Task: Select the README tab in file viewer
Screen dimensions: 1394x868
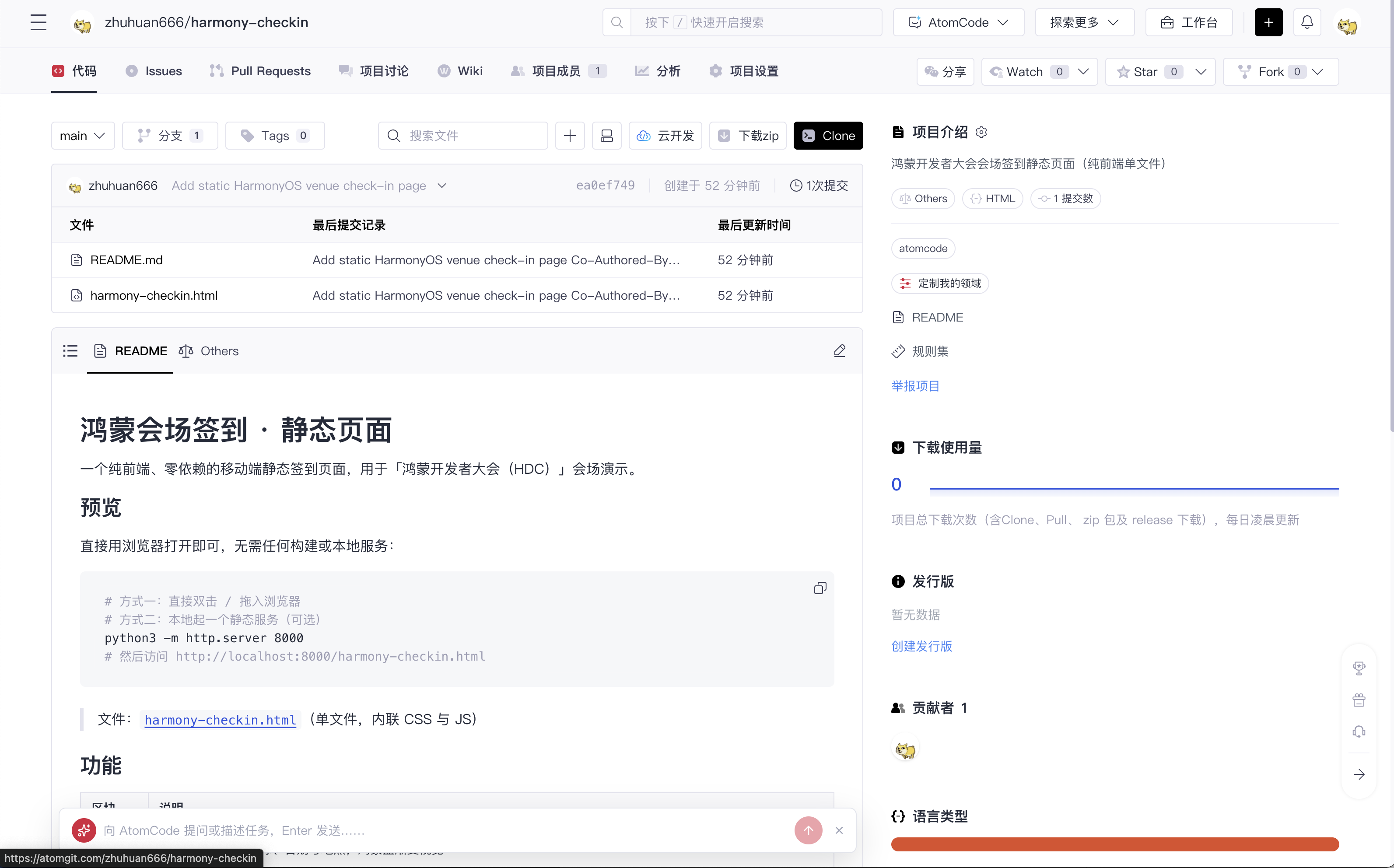Action: (130, 351)
